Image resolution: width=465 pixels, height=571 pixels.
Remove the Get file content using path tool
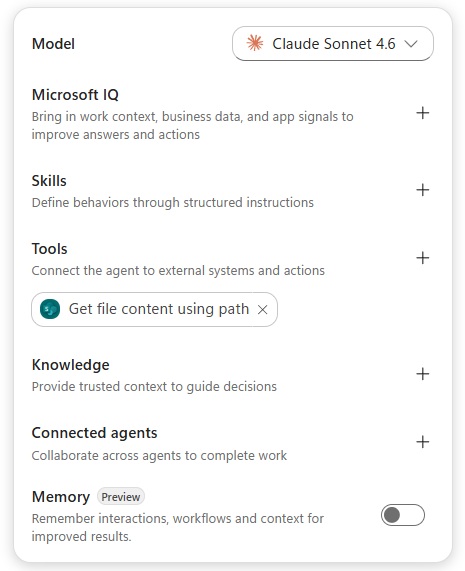263,310
